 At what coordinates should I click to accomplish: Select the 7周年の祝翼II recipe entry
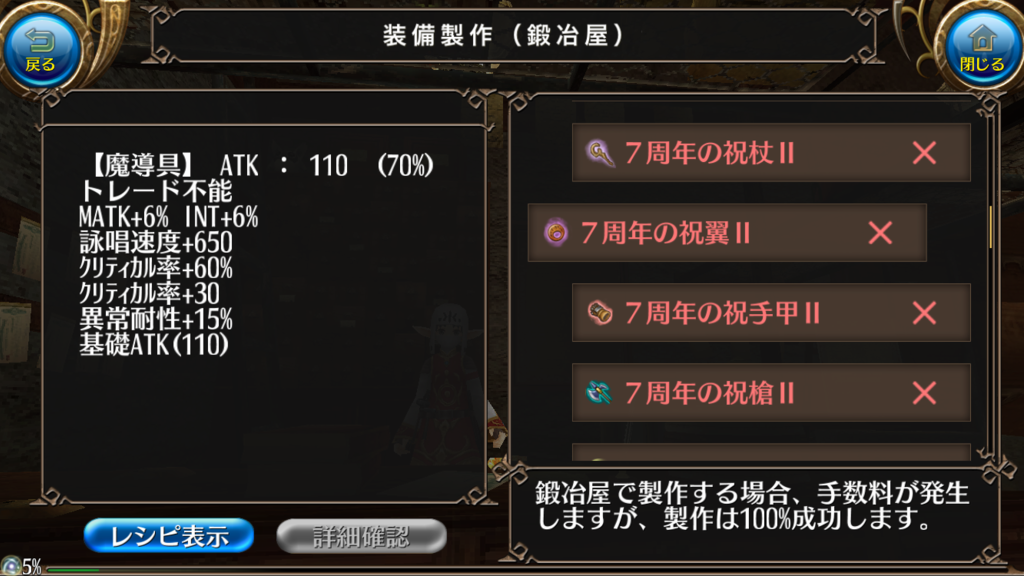[727, 232]
